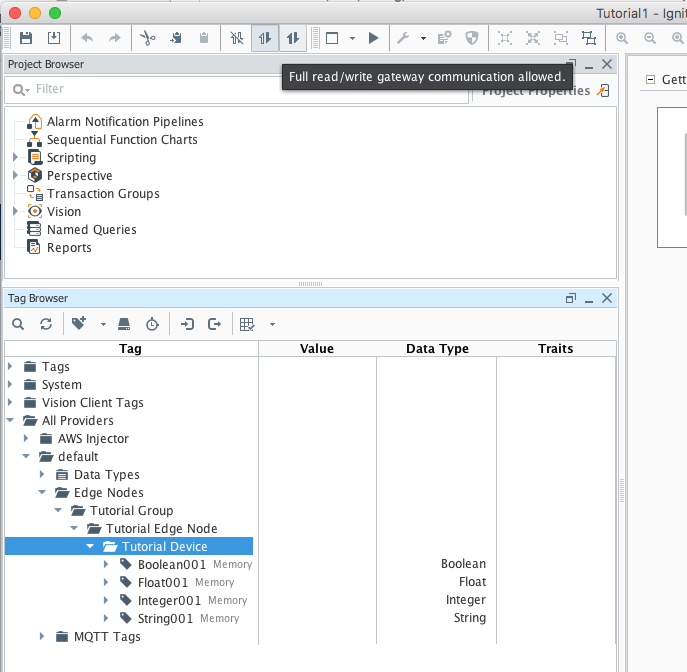Refresh the Tag Browser
This screenshot has width=687, height=672.
pos(45,324)
